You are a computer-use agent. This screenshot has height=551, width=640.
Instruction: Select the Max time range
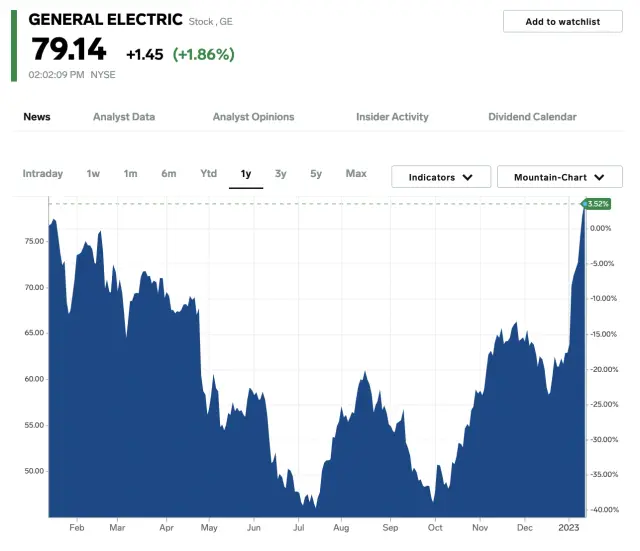pyautogui.click(x=356, y=174)
